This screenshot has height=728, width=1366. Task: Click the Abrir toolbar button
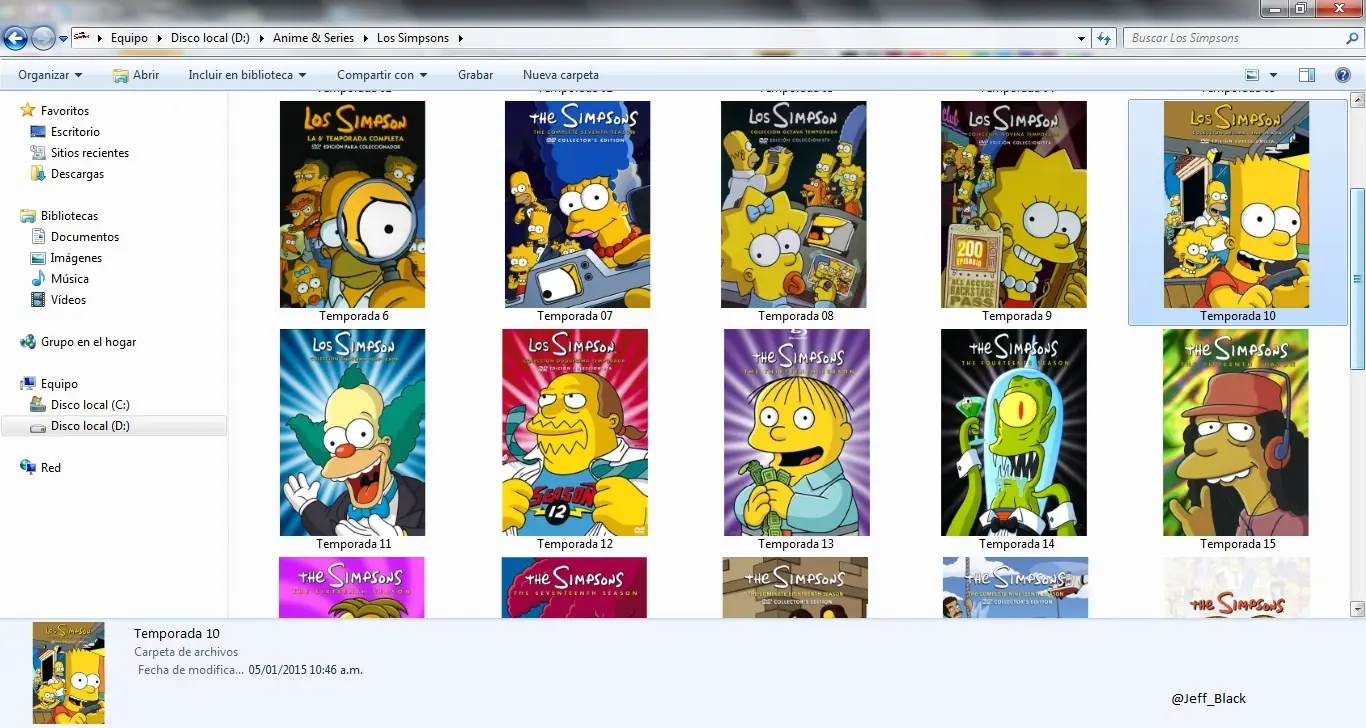tap(136, 75)
